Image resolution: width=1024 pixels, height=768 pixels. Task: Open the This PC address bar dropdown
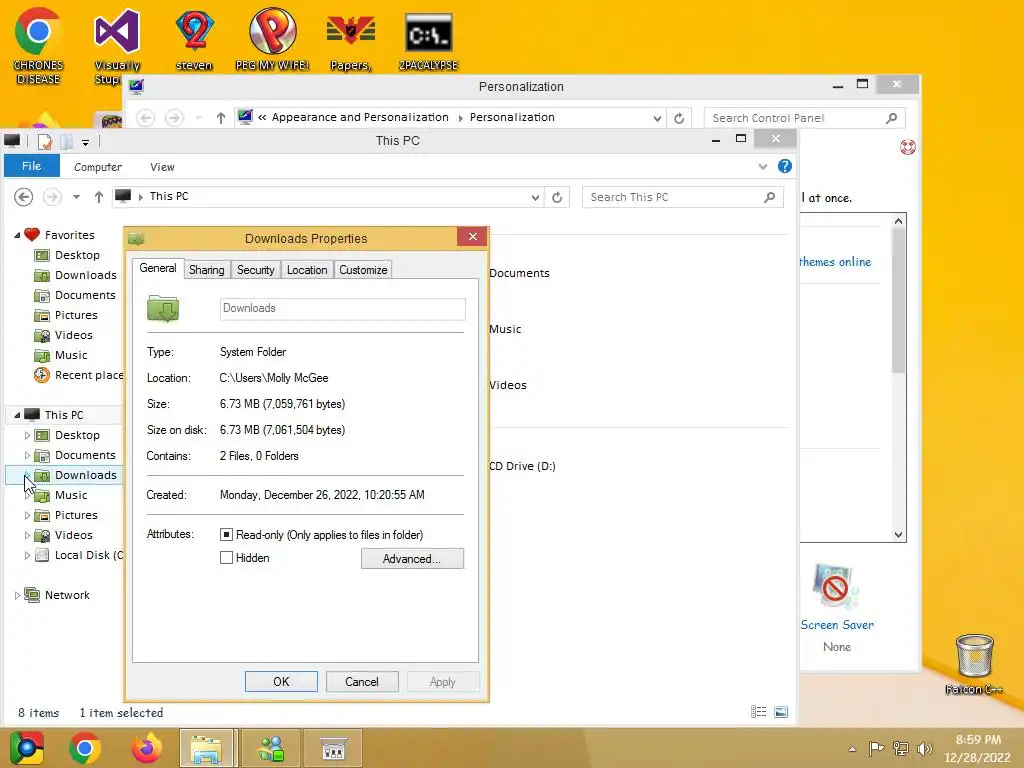point(536,197)
